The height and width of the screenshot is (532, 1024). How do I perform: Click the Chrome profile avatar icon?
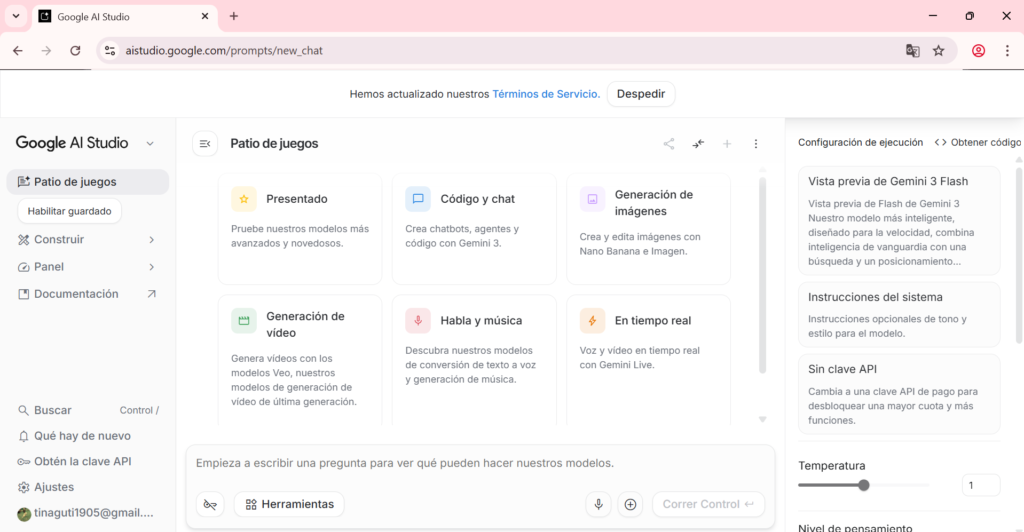tap(978, 51)
